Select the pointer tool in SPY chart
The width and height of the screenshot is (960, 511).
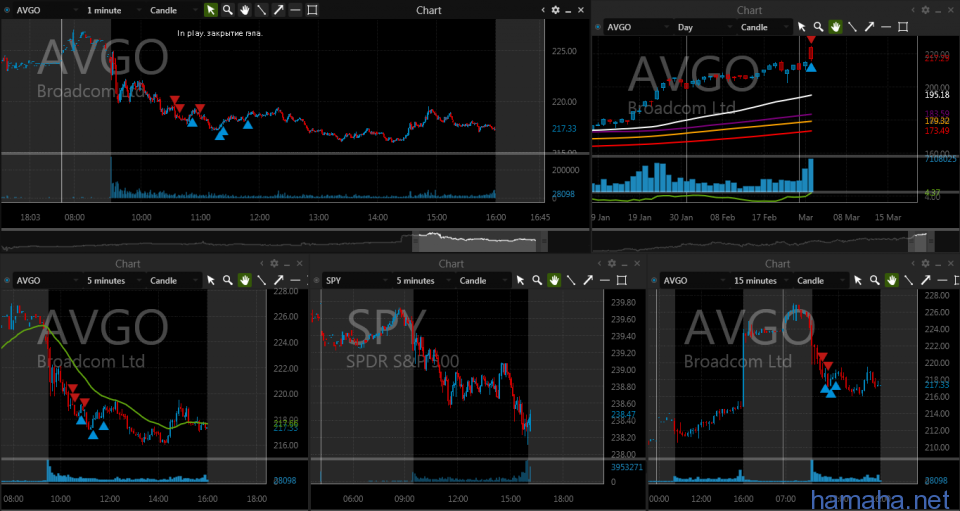[520, 280]
